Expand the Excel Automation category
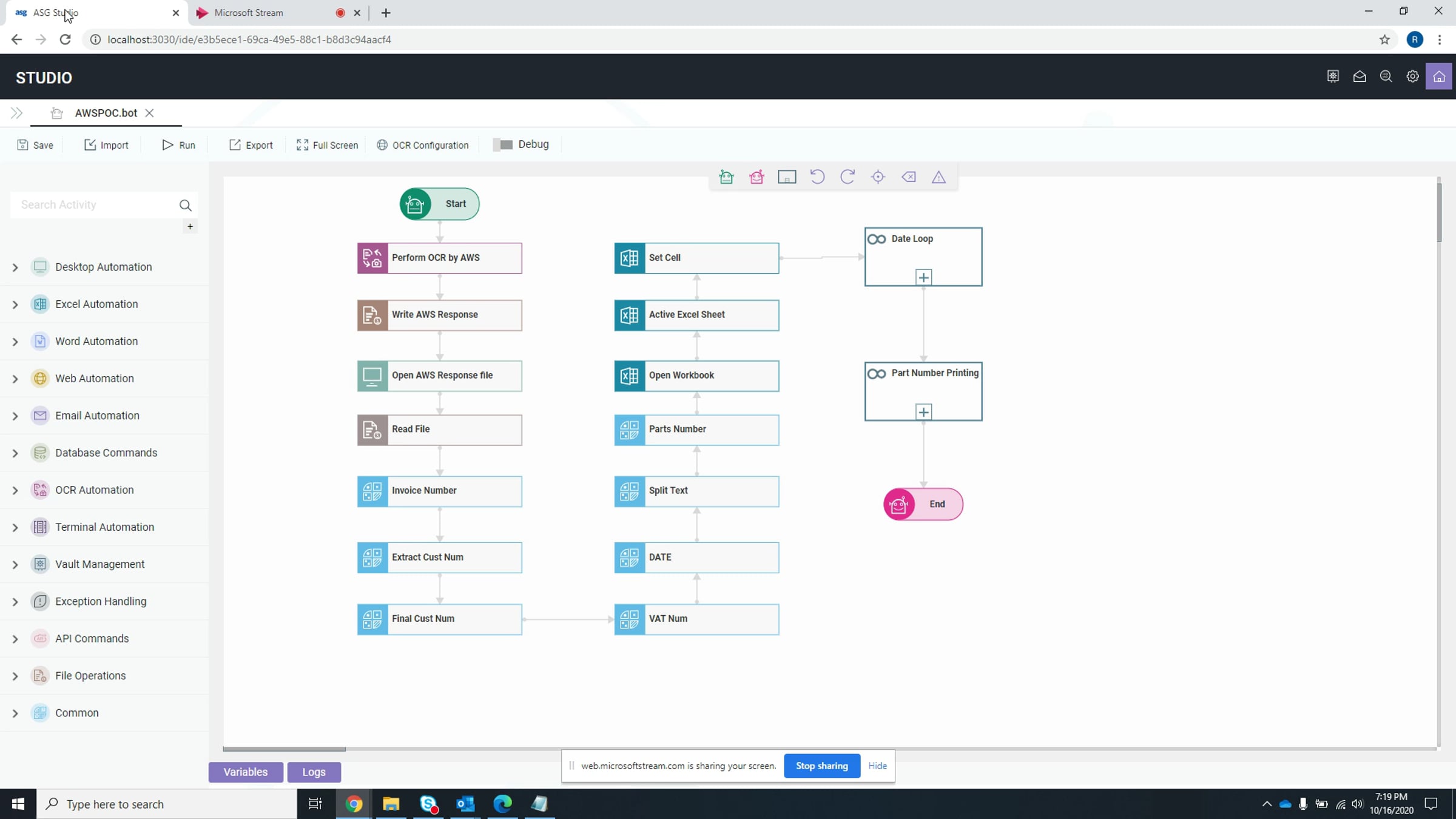 click(x=15, y=305)
